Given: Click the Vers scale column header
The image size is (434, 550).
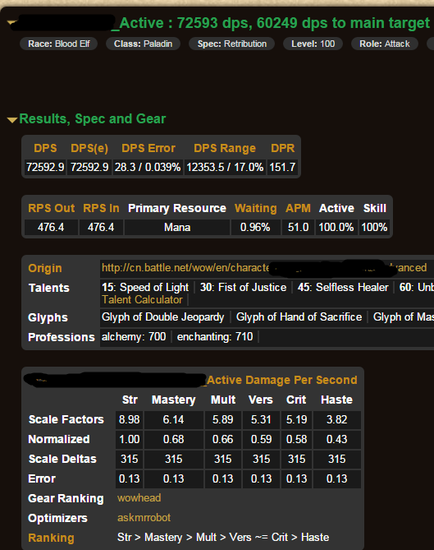Looking at the screenshot, I should [x=261, y=400].
